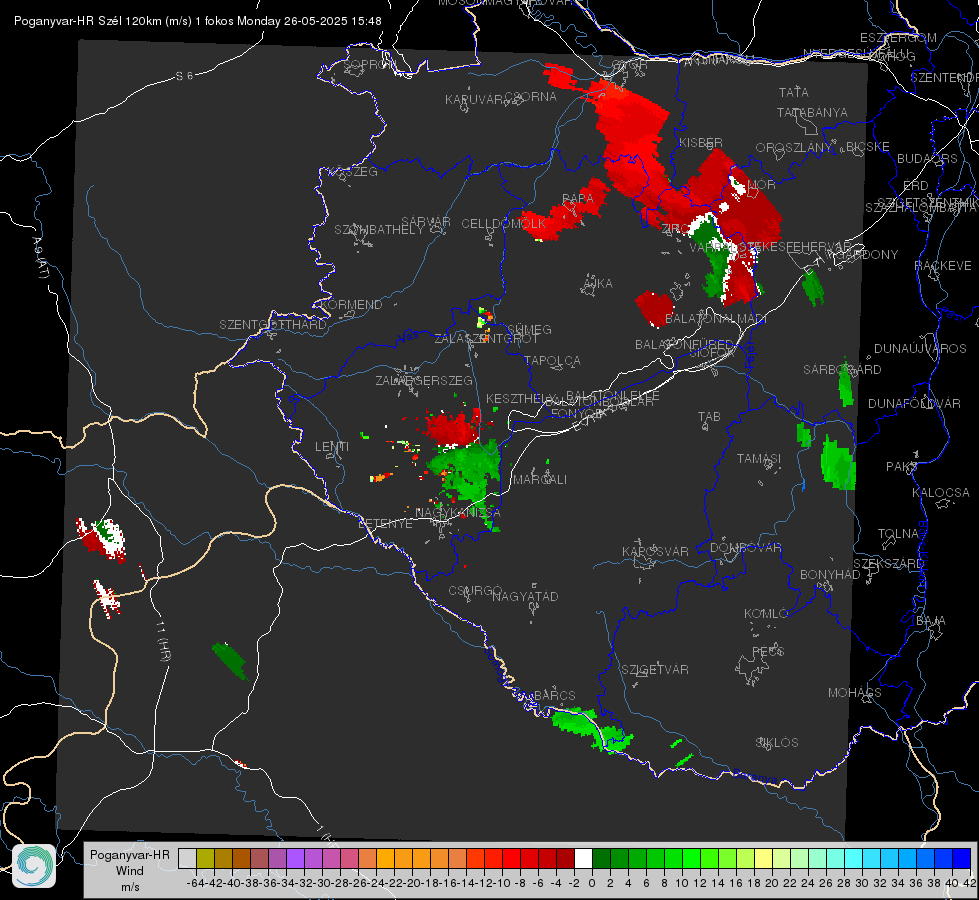
Task: Select the LENTI city label
Action: coord(332,447)
